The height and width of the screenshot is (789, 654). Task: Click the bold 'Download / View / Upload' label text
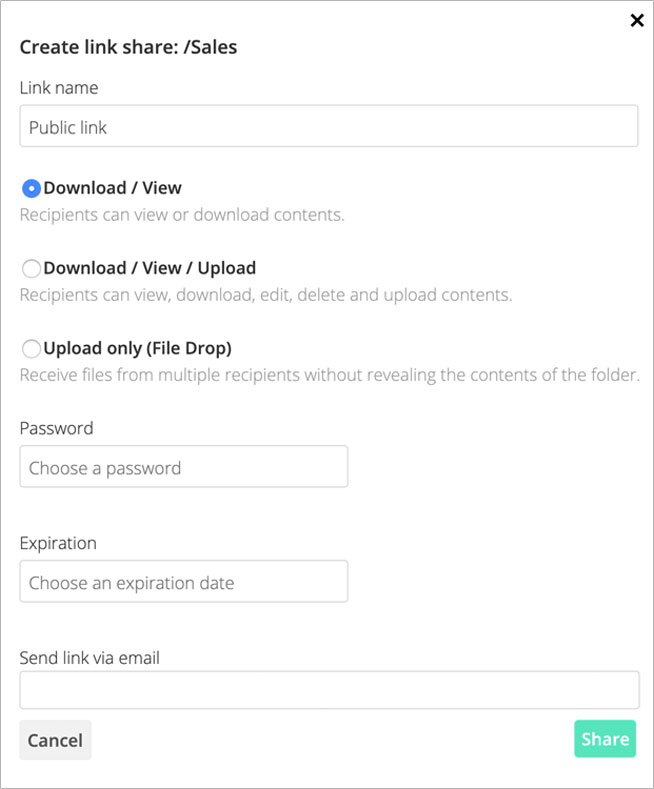coord(150,268)
